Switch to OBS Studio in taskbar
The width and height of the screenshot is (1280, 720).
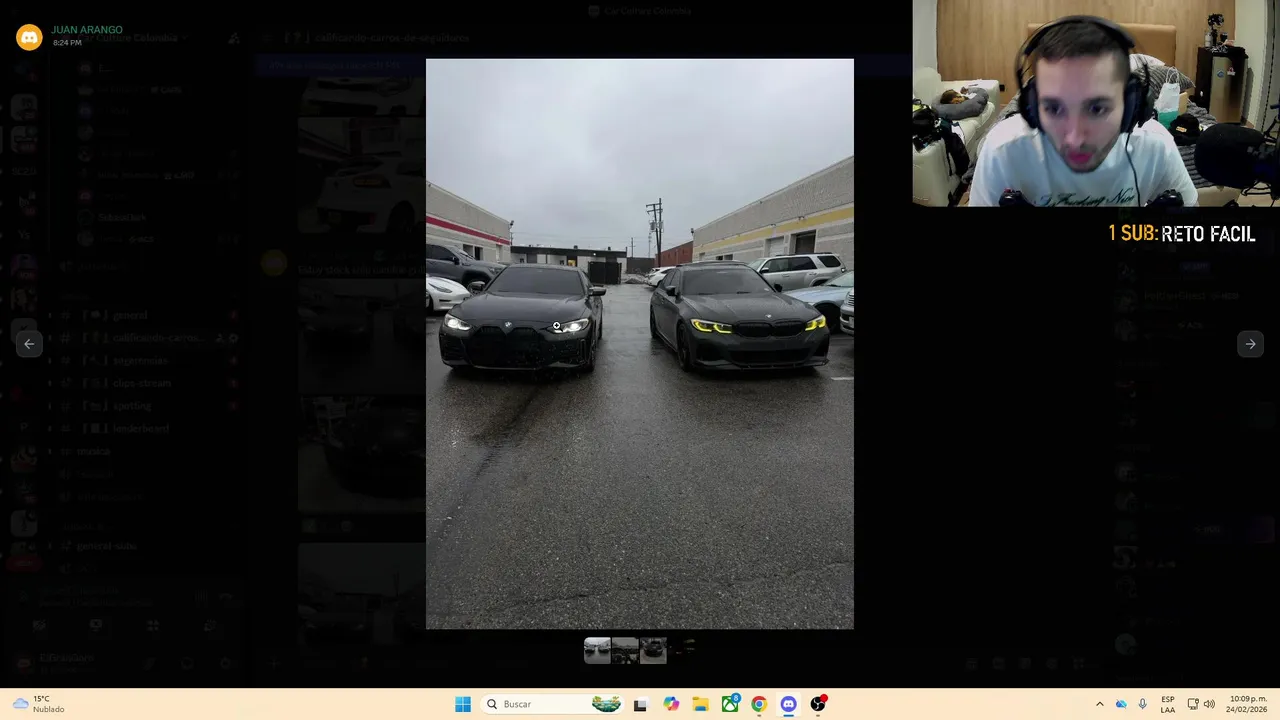(818, 704)
